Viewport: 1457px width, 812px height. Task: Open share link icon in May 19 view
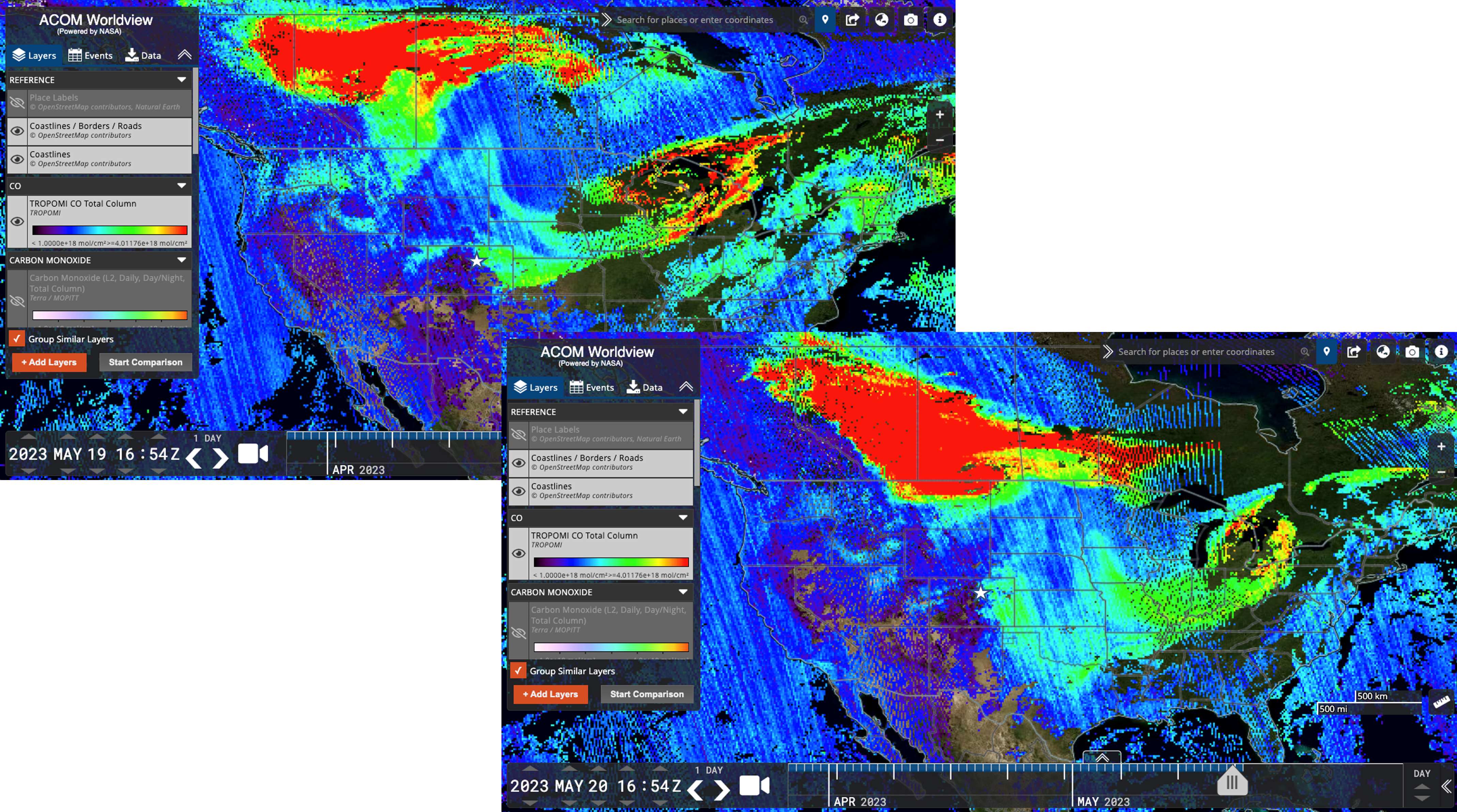pos(852,20)
